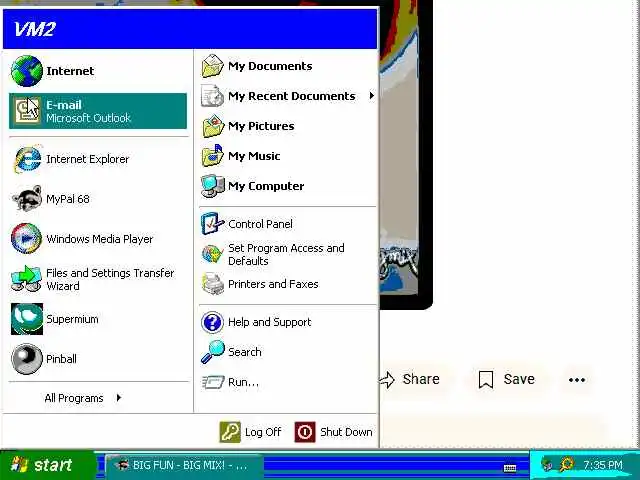Click the Internet Explorer icon
The image size is (640, 480).
[27, 159]
